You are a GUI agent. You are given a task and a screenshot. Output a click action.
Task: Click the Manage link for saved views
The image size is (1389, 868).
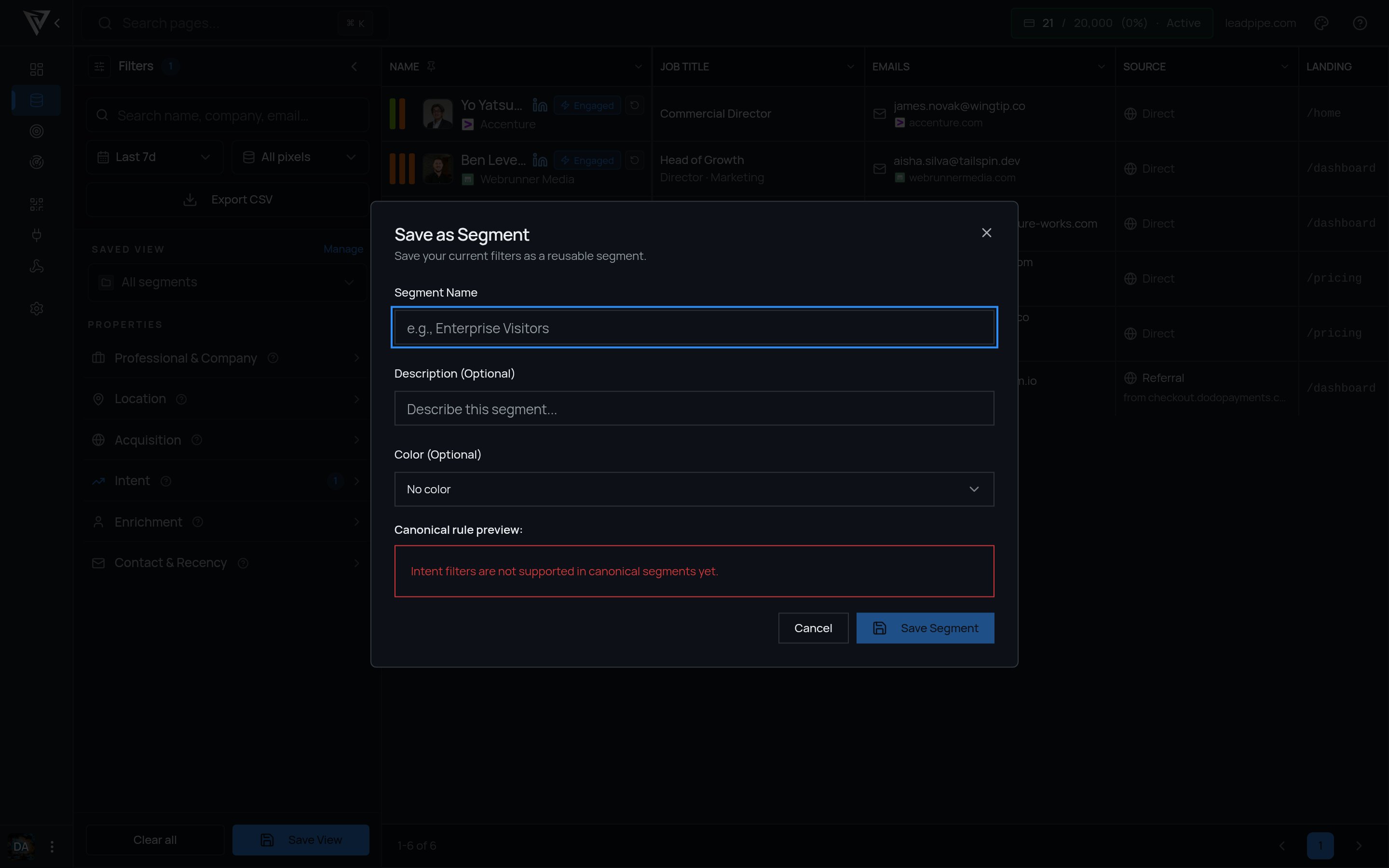tap(343, 249)
